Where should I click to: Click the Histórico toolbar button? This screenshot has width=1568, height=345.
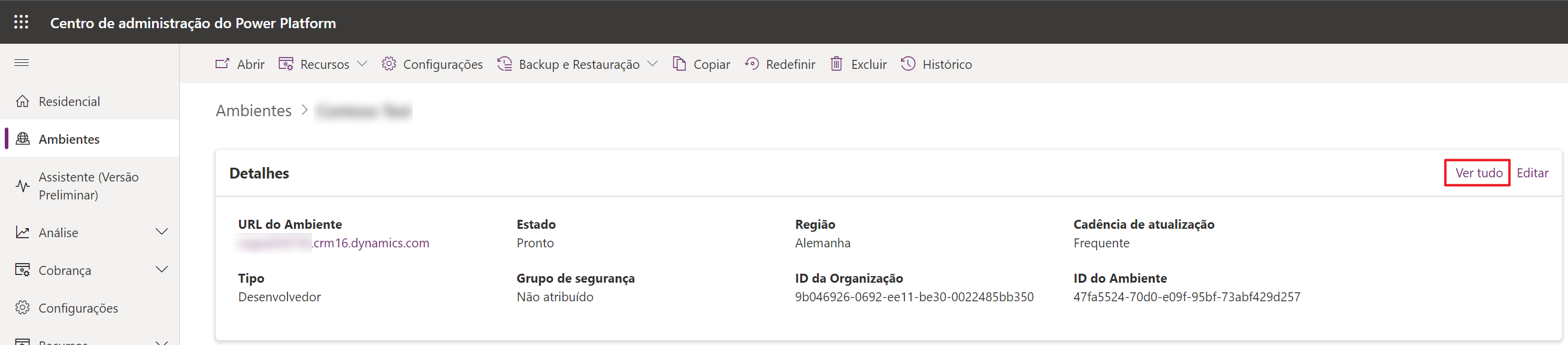tap(936, 64)
